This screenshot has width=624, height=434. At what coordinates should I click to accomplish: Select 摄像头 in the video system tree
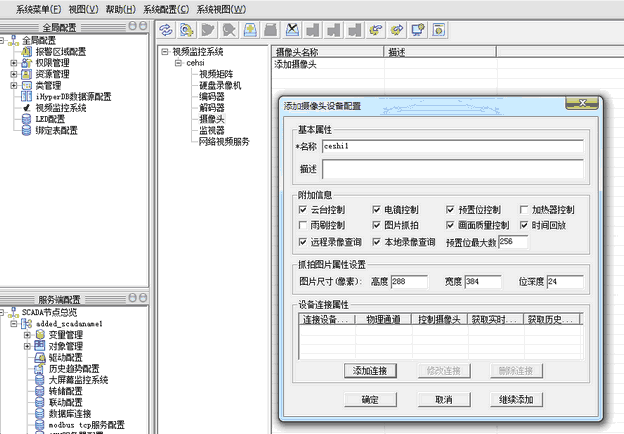(212, 119)
